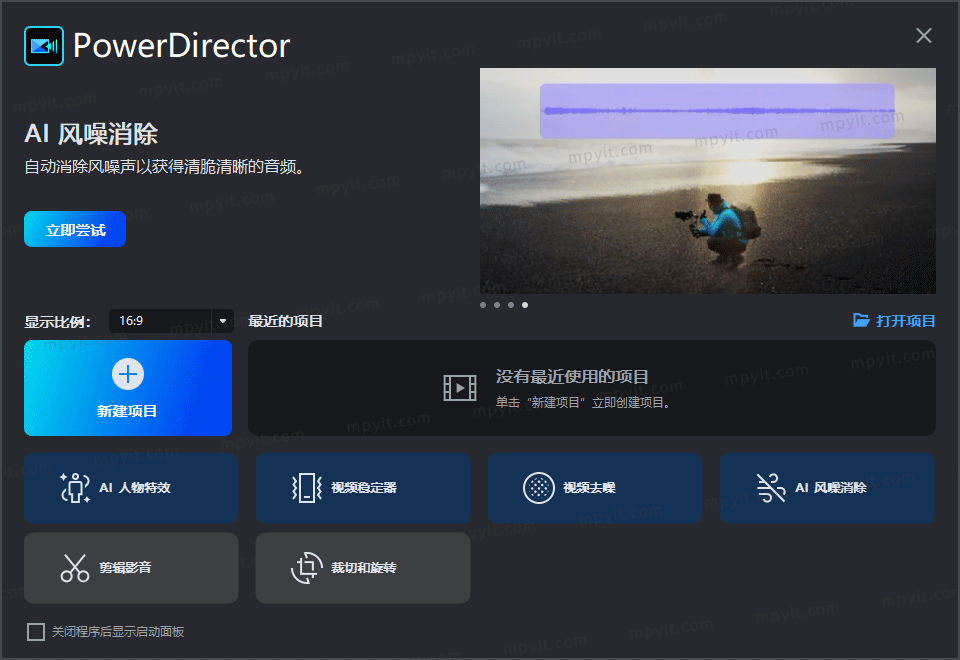This screenshot has height=660, width=960.
Task: Open 裁切和旋转 tool
Action: coord(363,568)
